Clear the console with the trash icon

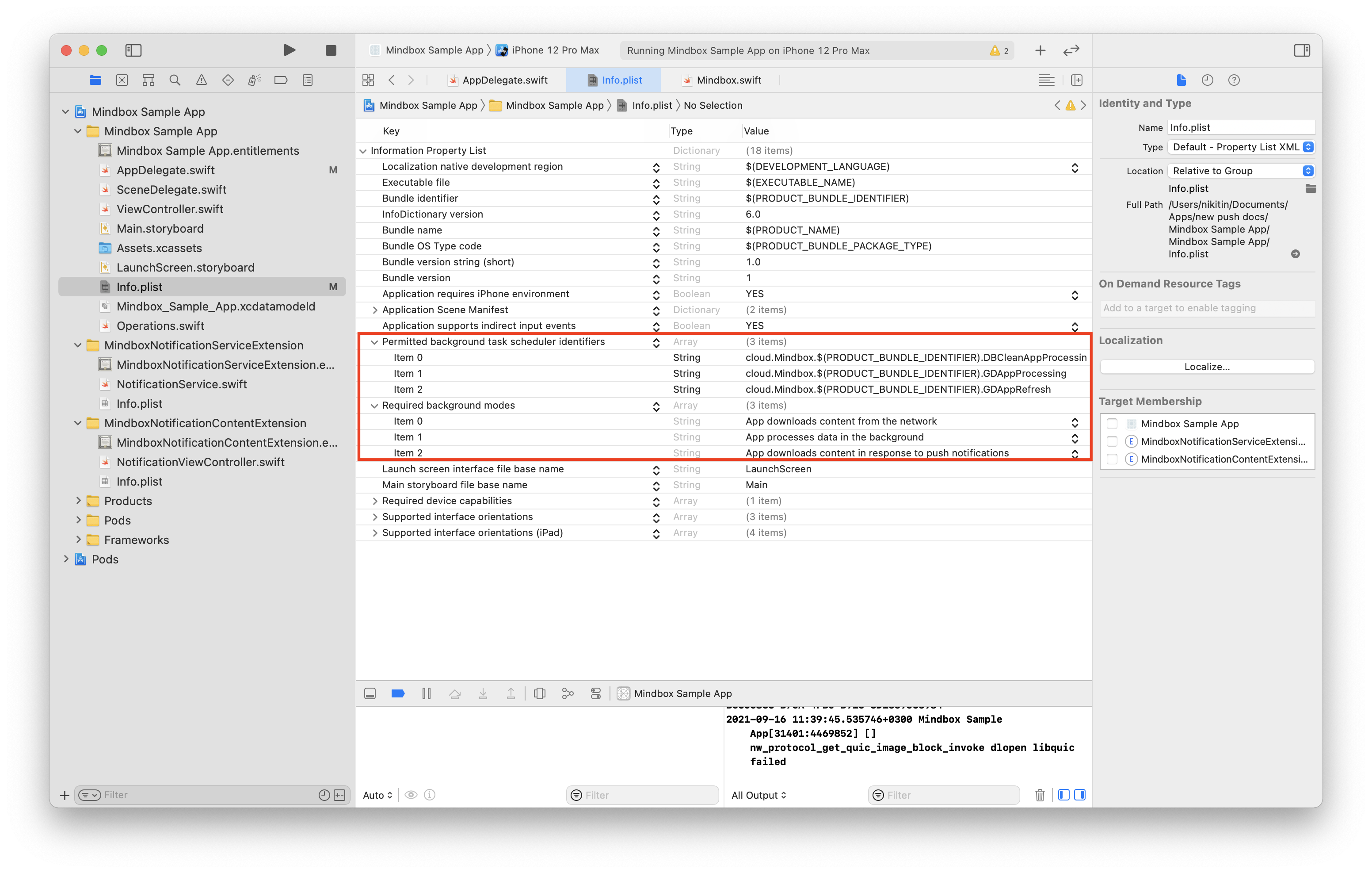click(x=1040, y=795)
